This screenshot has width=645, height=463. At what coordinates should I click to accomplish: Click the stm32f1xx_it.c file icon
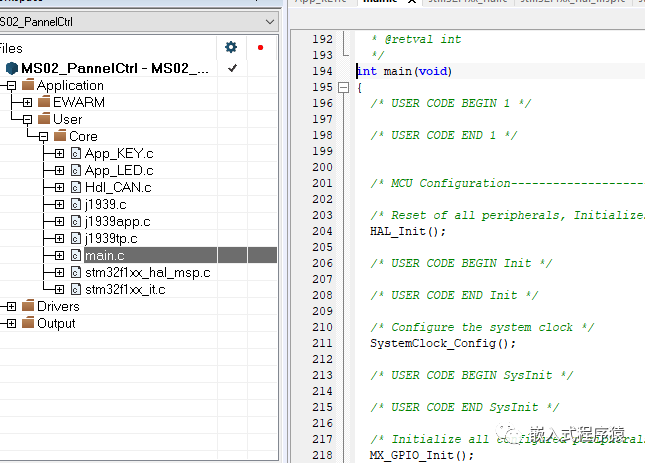(76, 289)
